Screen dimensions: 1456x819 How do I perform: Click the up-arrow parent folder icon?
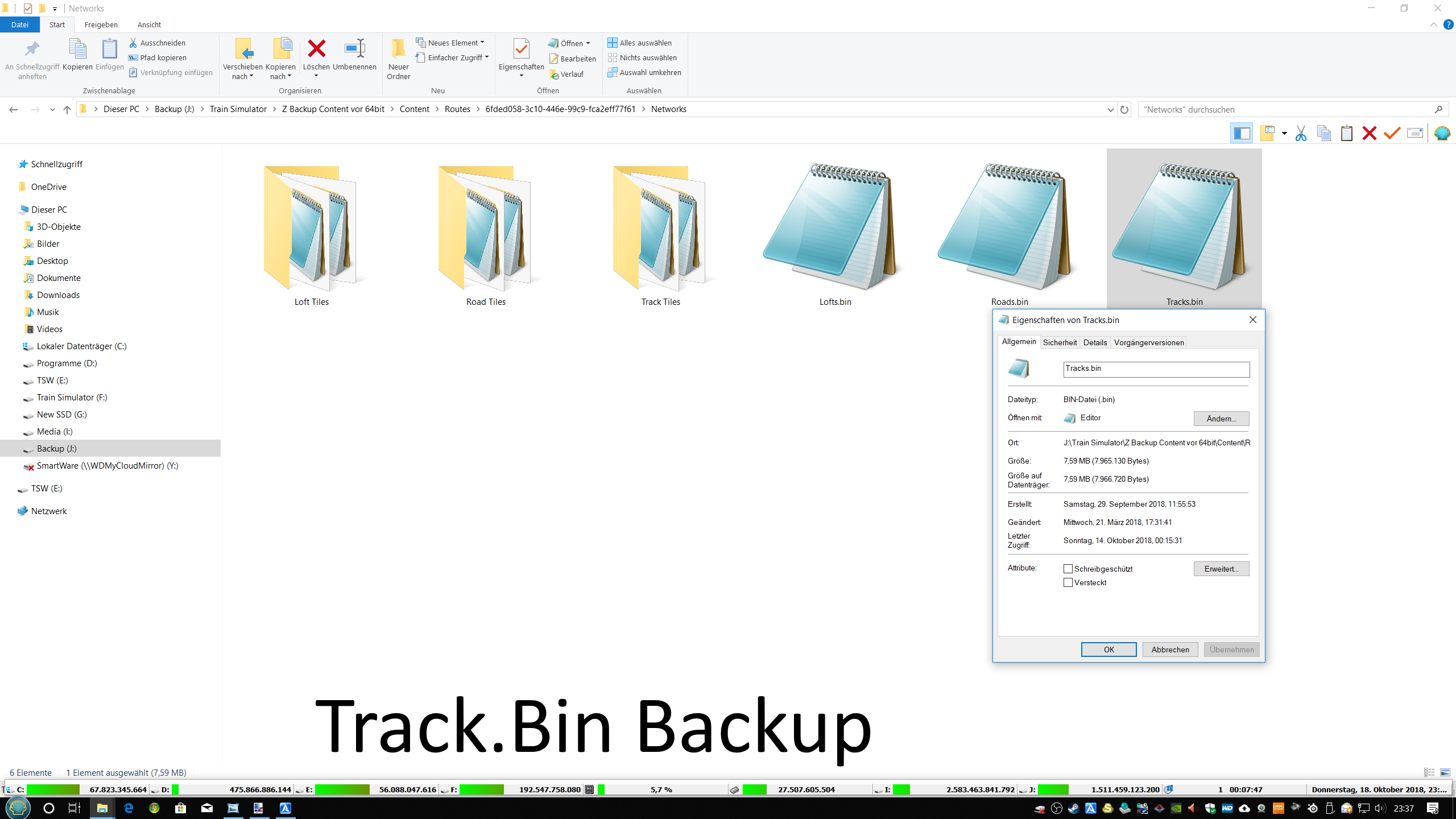coord(67,109)
